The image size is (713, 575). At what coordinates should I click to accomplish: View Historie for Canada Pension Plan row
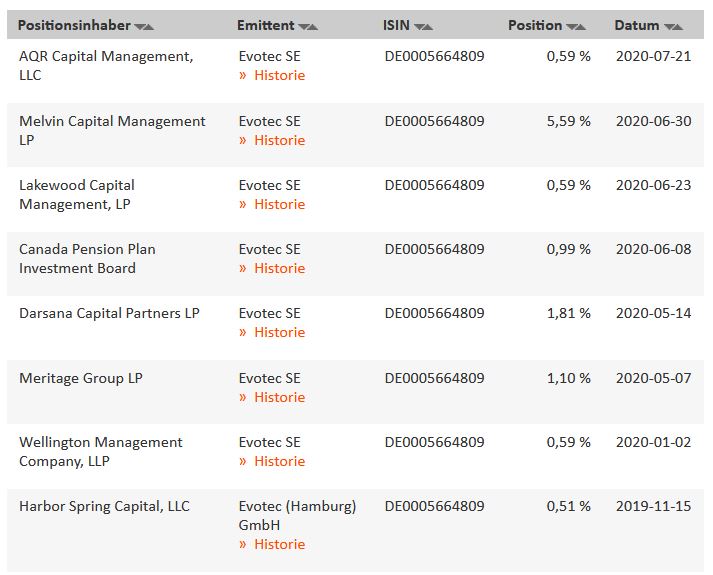[278, 269]
